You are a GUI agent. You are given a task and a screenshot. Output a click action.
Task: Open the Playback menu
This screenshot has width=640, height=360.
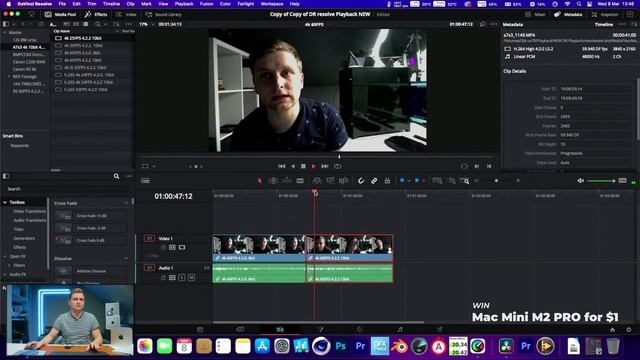click(184, 4)
